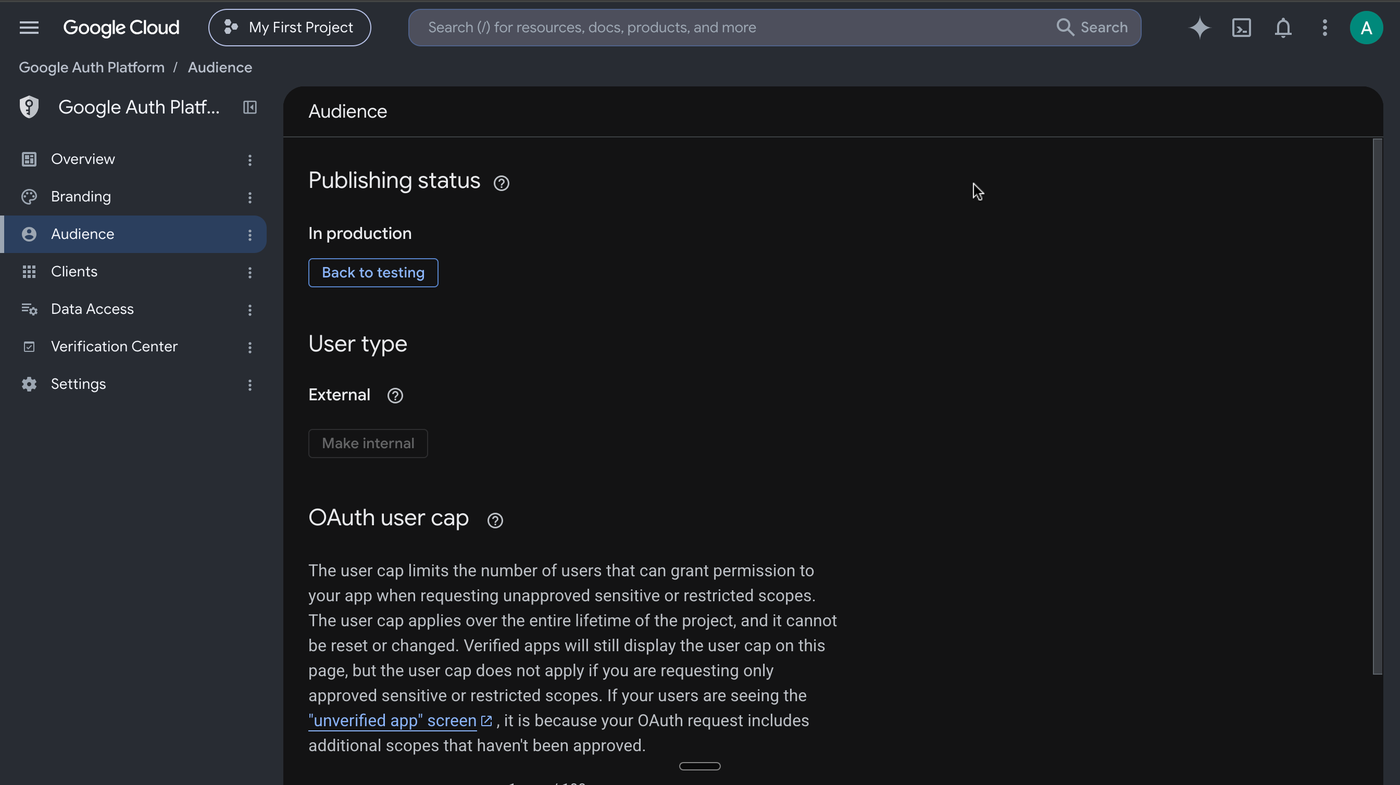Click help icon beside External user type
The height and width of the screenshot is (785, 1400).
[x=395, y=396]
